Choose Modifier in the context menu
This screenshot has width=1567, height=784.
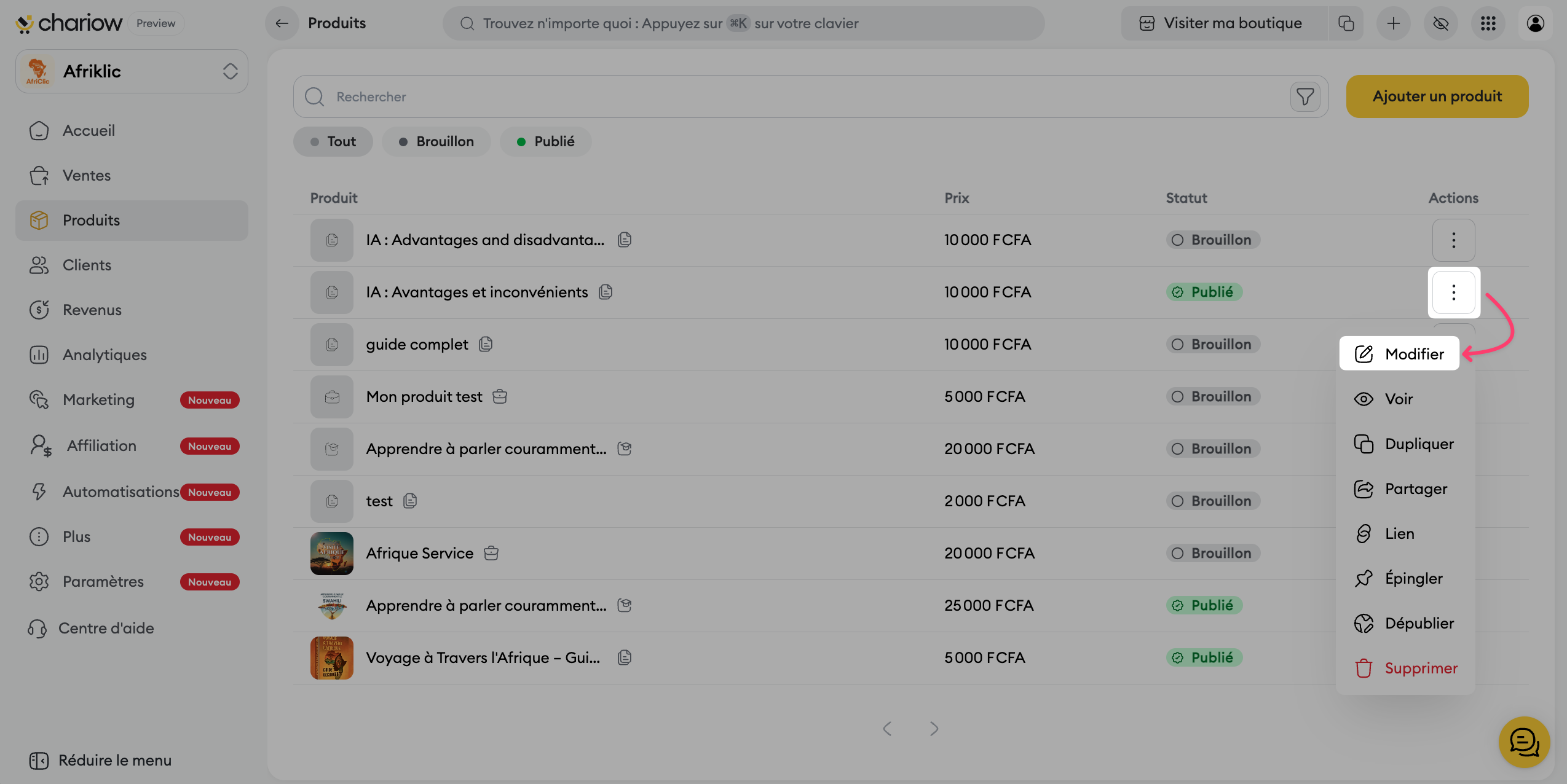[1399, 354]
